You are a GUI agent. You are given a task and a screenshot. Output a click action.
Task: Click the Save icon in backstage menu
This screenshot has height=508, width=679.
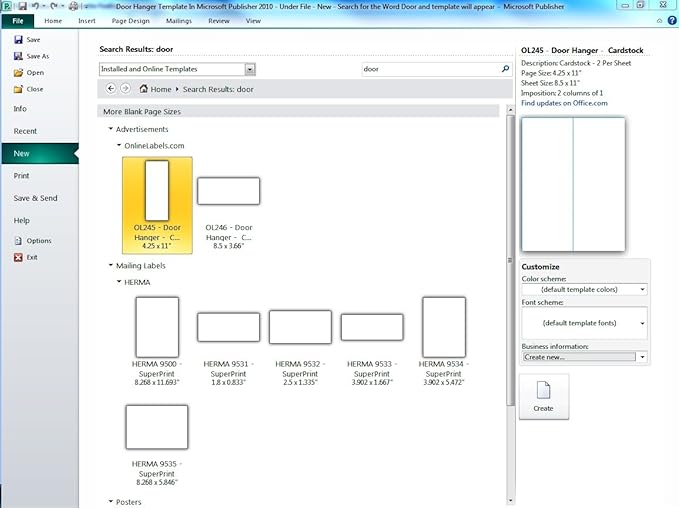pyautogui.click(x=19, y=40)
